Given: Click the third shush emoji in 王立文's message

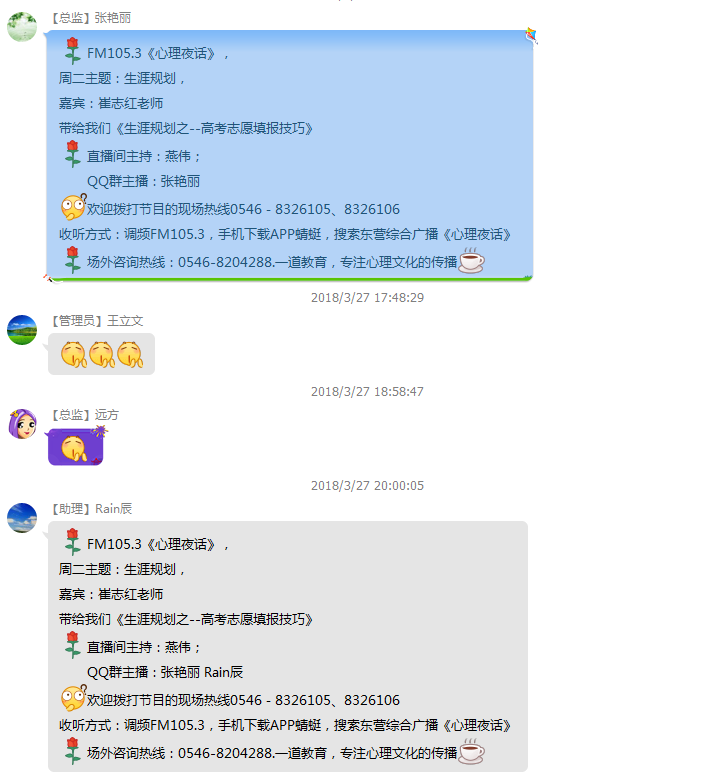Looking at the screenshot, I should [x=130, y=354].
